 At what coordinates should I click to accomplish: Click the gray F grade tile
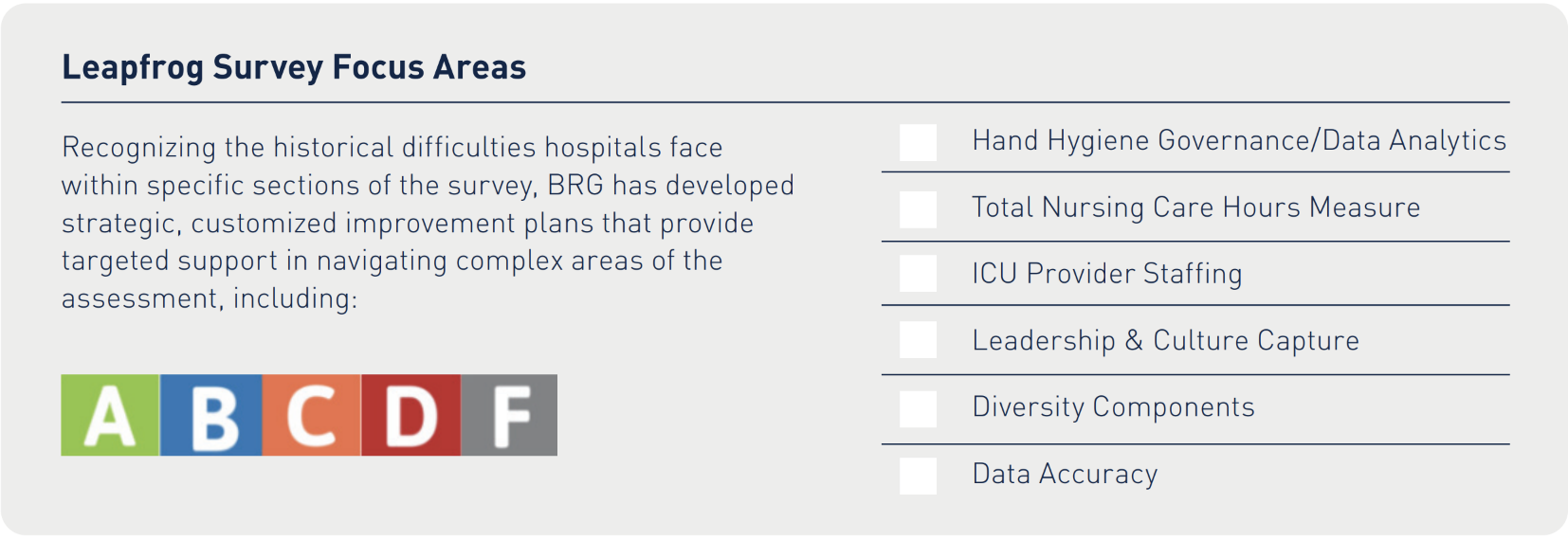(x=509, y=415)
